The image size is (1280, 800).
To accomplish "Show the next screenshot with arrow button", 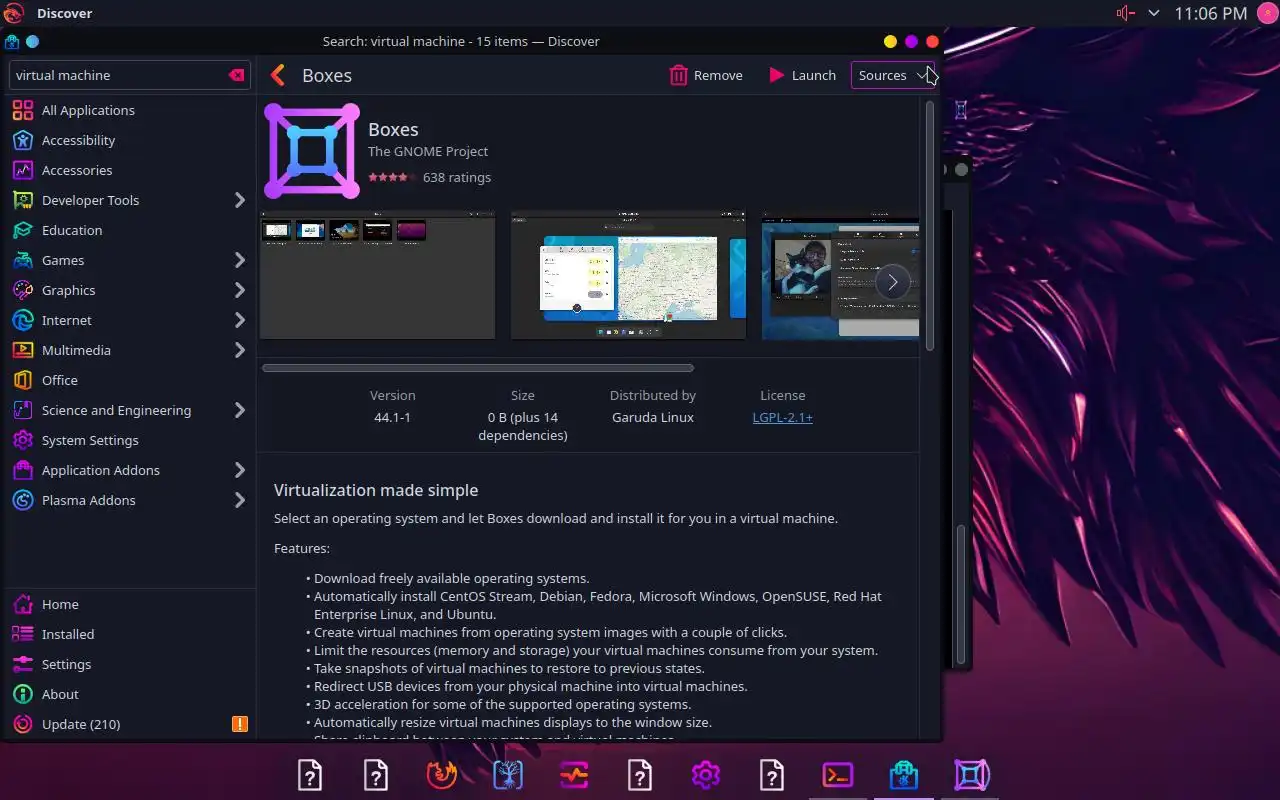I will pos(893,283).
